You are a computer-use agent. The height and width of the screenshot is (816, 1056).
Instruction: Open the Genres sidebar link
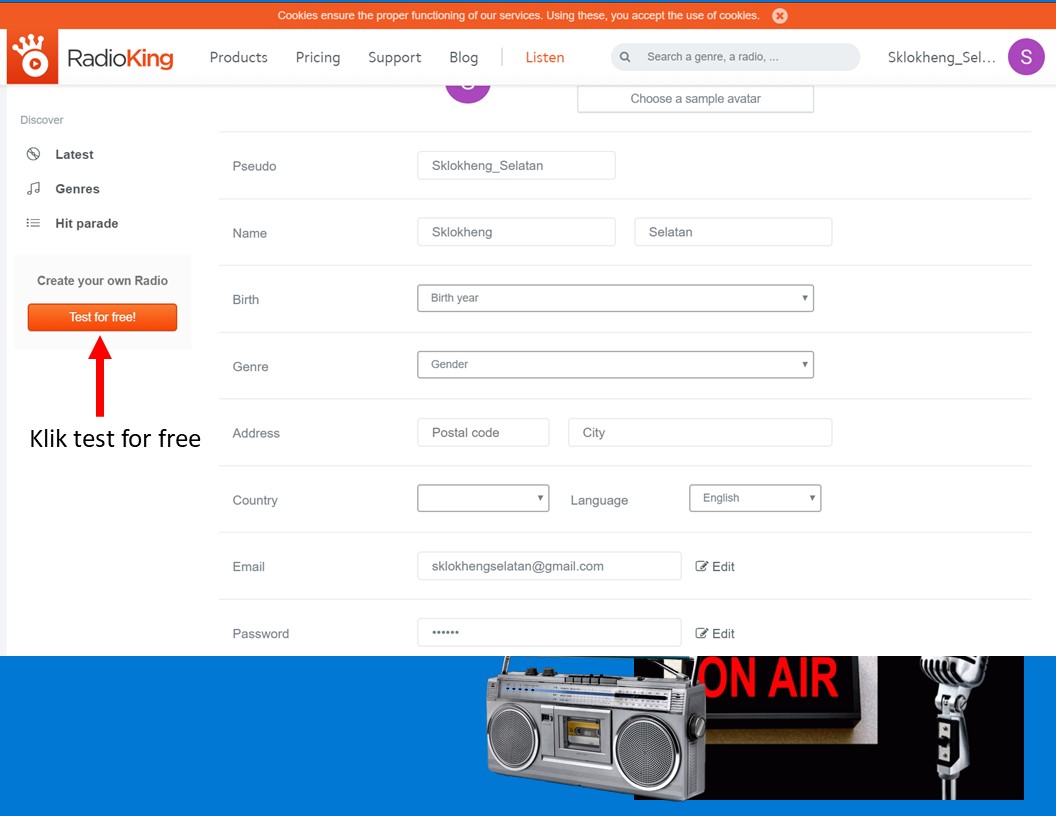[x=77, y=189]
